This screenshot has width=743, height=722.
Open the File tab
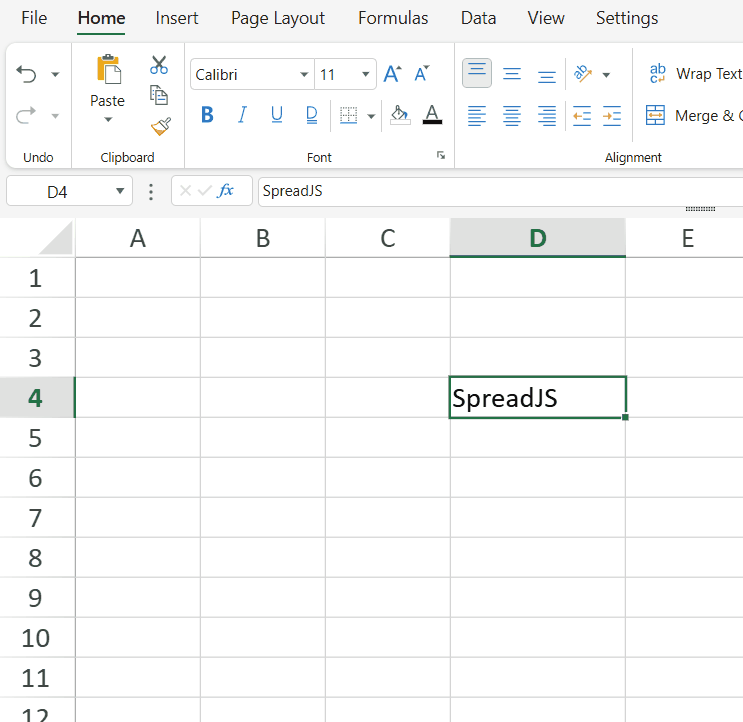pos(34,18)
